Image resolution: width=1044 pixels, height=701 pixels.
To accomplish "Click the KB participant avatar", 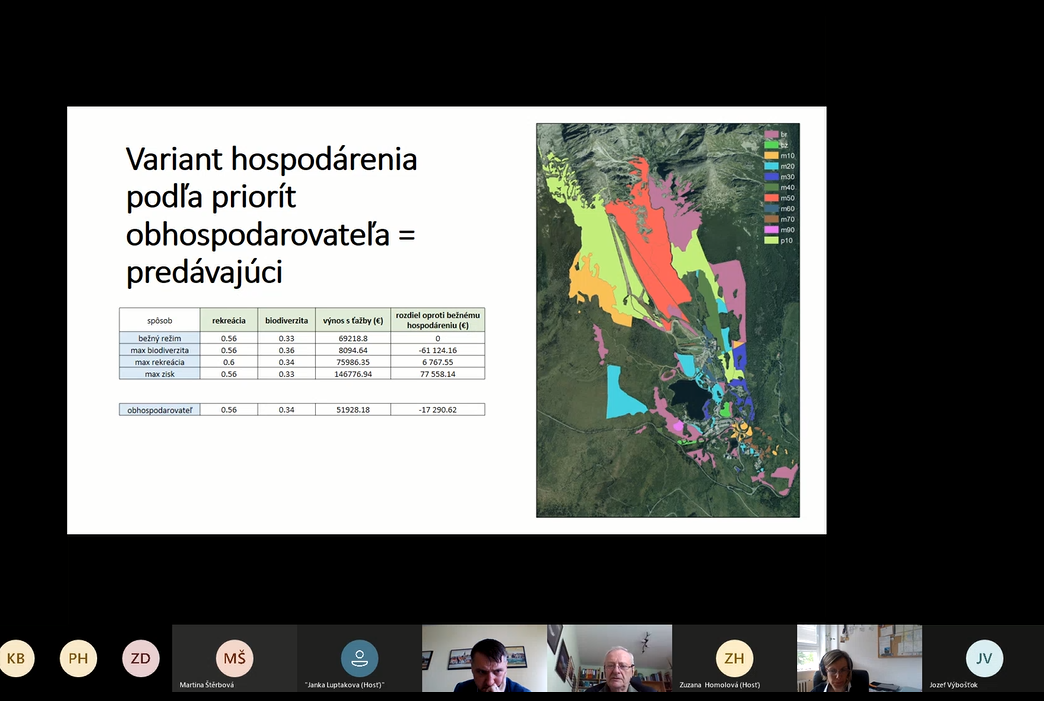I will tap(16, 658).
